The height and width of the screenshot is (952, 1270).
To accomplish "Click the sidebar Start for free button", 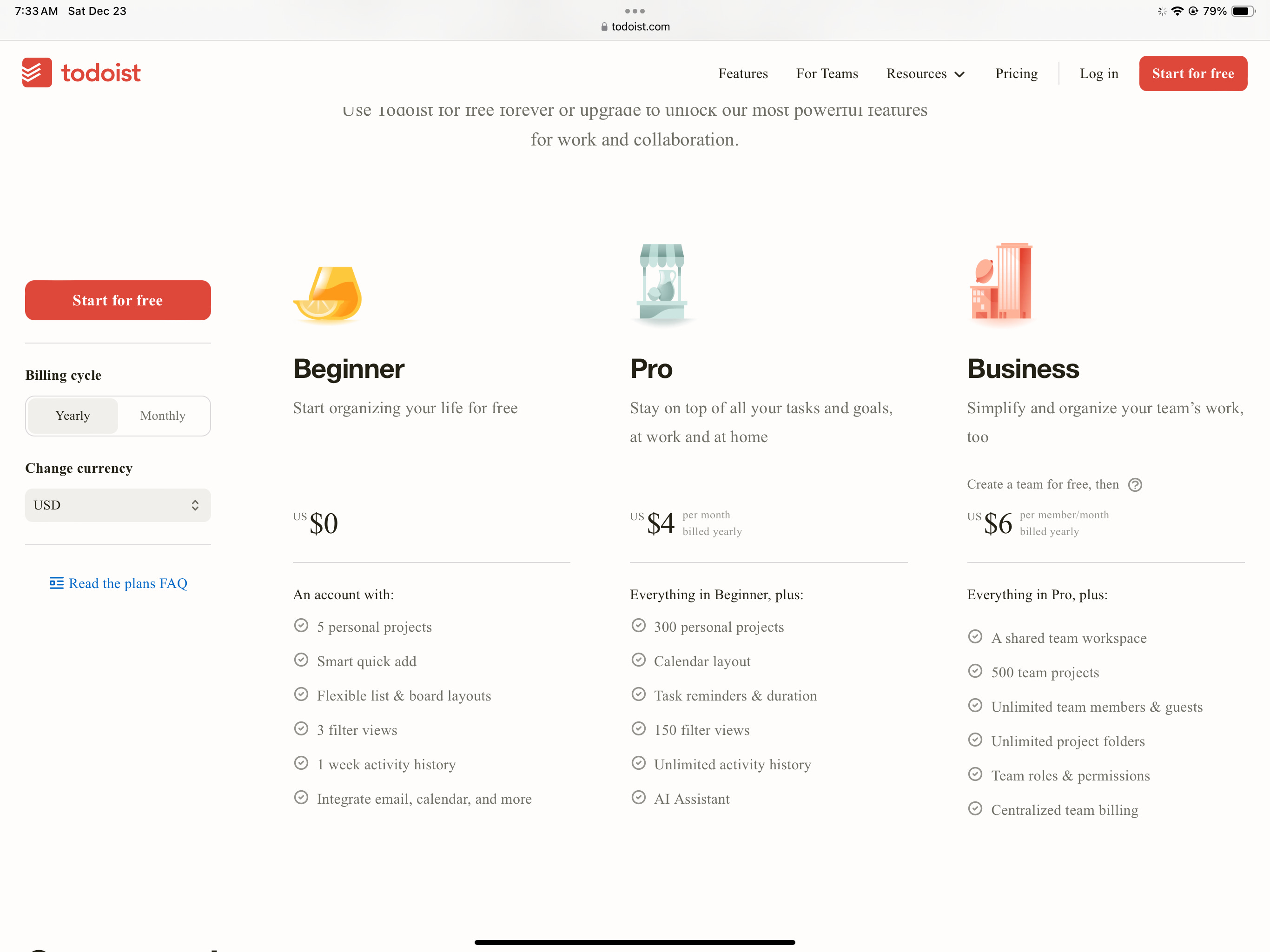I will click(118, 300).
